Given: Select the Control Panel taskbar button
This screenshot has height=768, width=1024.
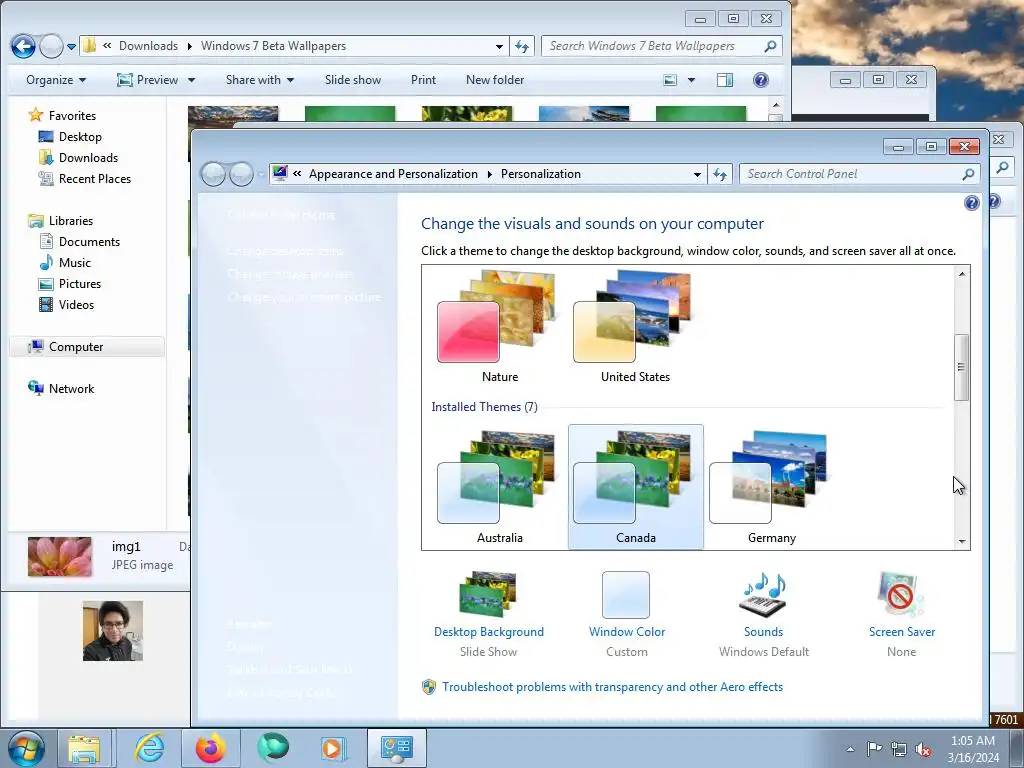Looking at the screenshot, I should point(396,748).
